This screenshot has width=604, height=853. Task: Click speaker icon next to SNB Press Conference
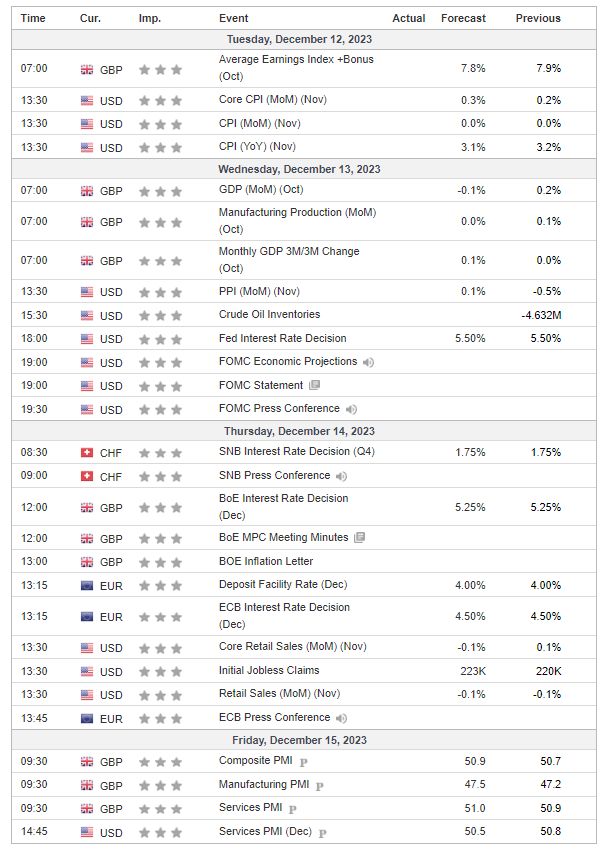click(342, 476)
